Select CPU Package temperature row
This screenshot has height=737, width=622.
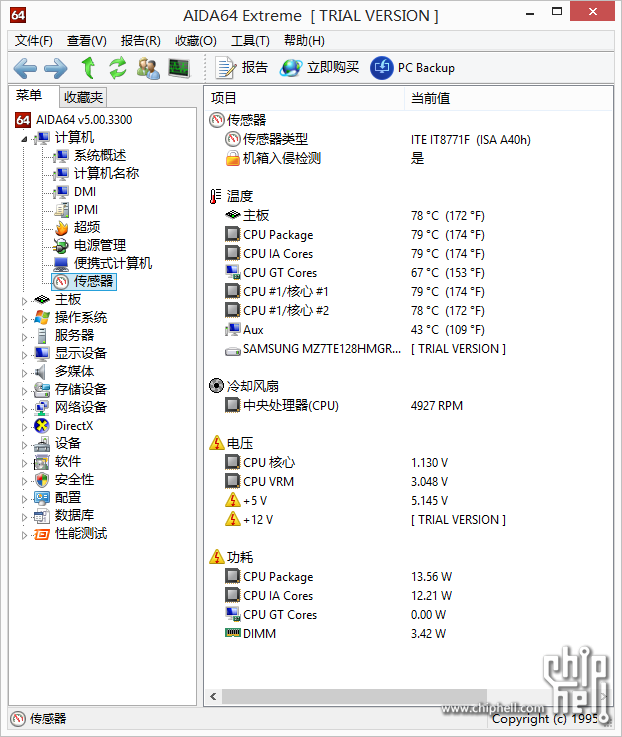409,235
